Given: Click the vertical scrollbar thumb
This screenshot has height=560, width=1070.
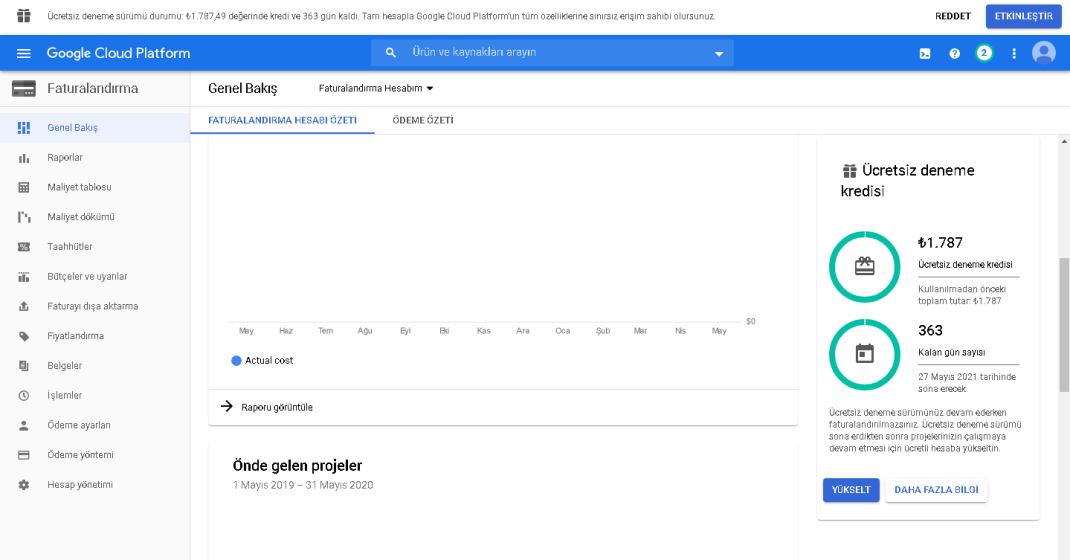Looking at the screenshot, I should (1064, 325).
